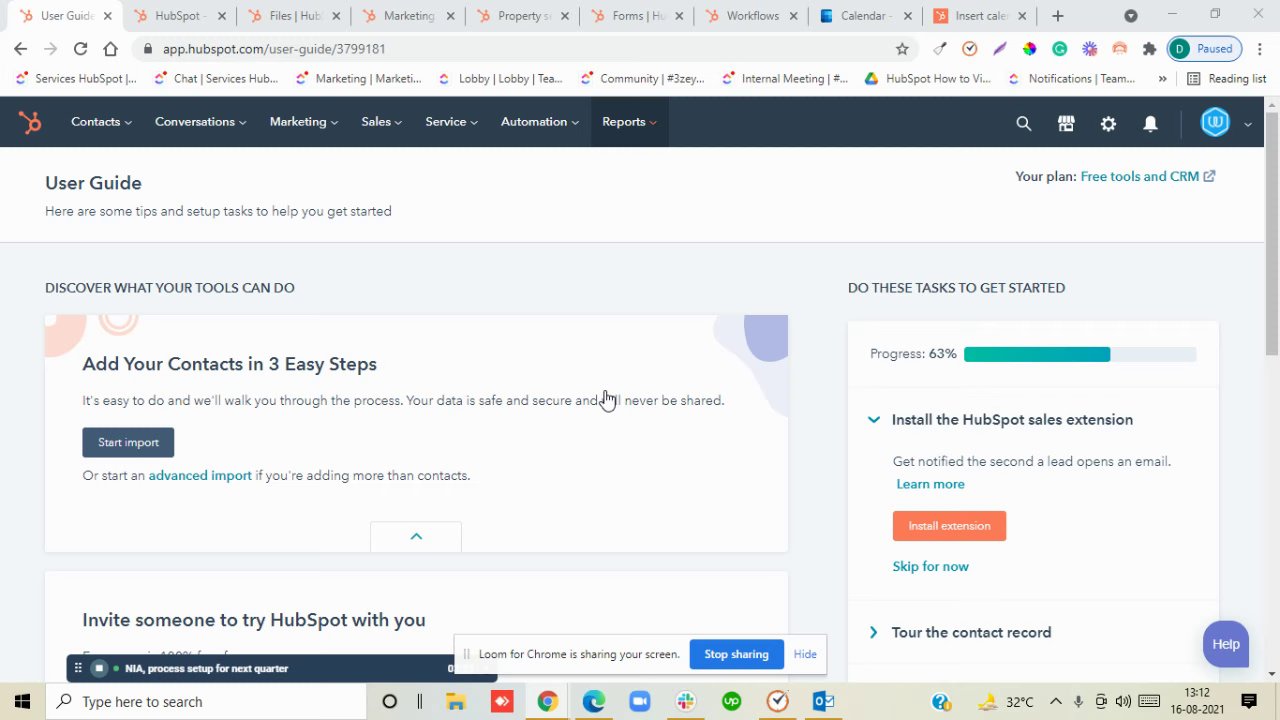Open the Reading list

(x=1226, y=78)
